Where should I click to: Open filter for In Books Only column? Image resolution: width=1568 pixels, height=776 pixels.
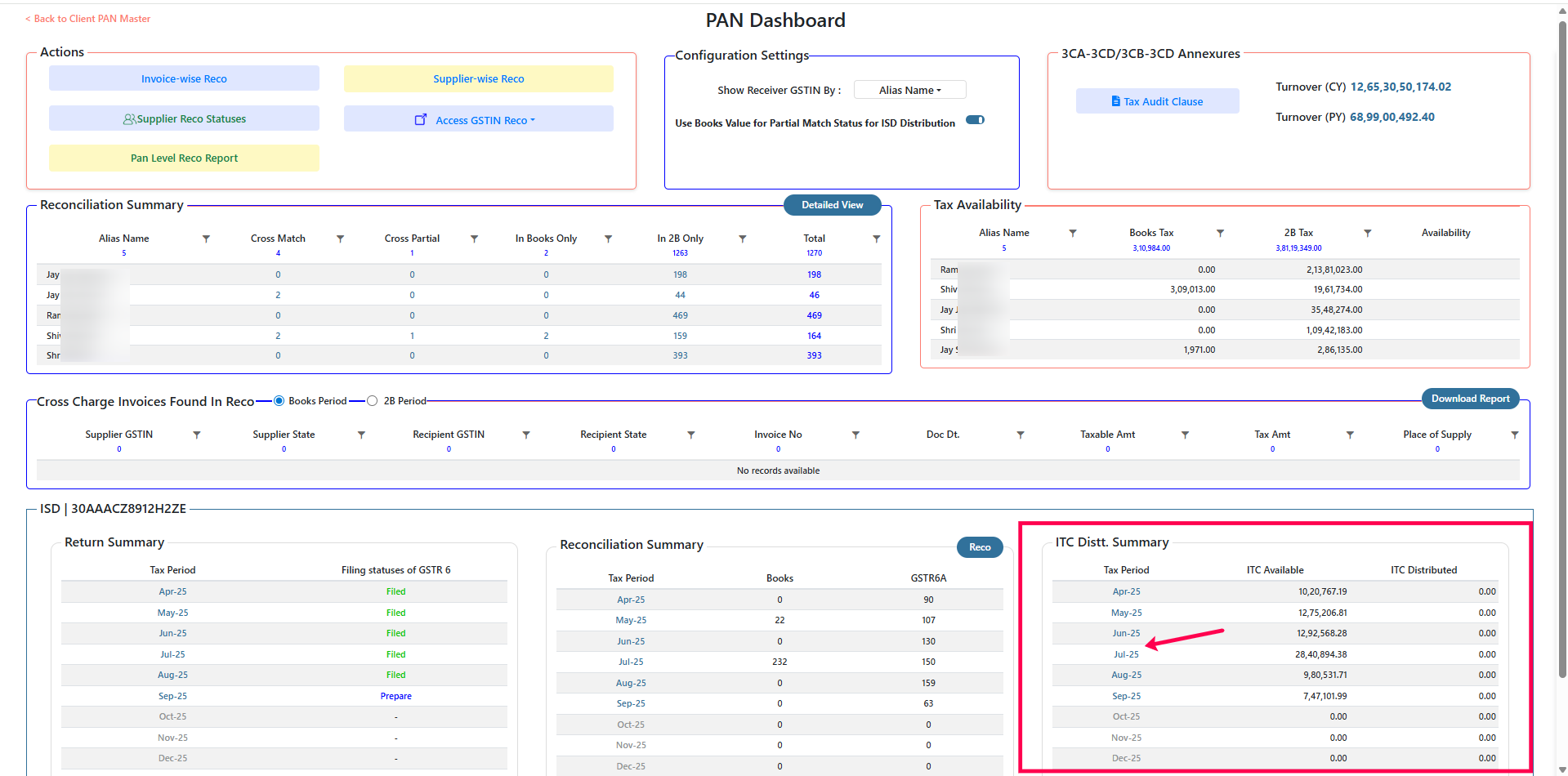point(608,239)
